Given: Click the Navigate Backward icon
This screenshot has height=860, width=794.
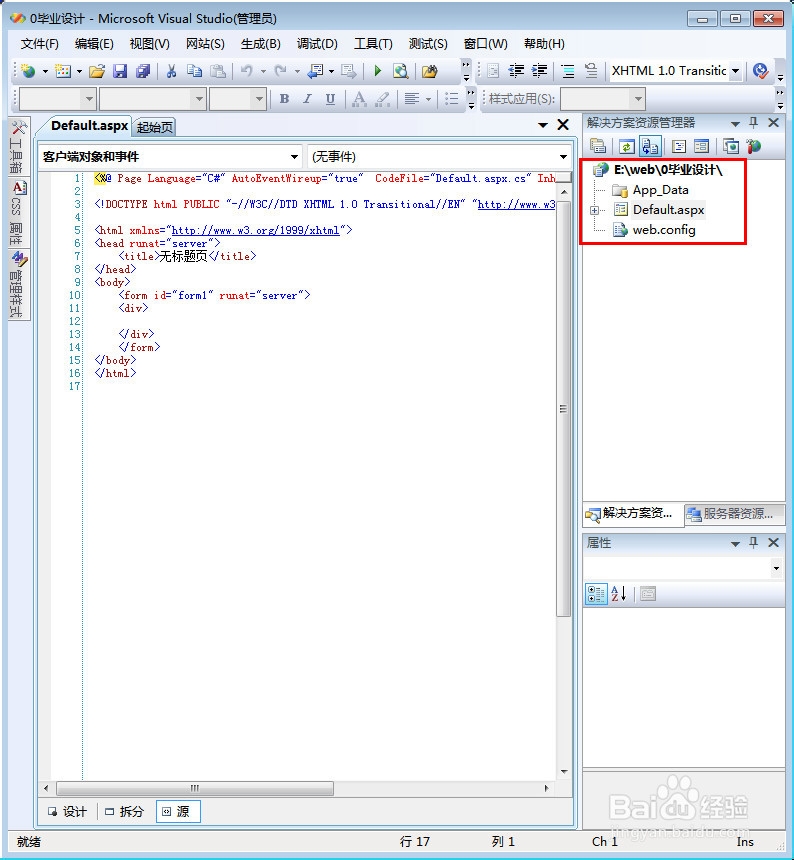Looking at the screenshot, I should pos(315,71).
